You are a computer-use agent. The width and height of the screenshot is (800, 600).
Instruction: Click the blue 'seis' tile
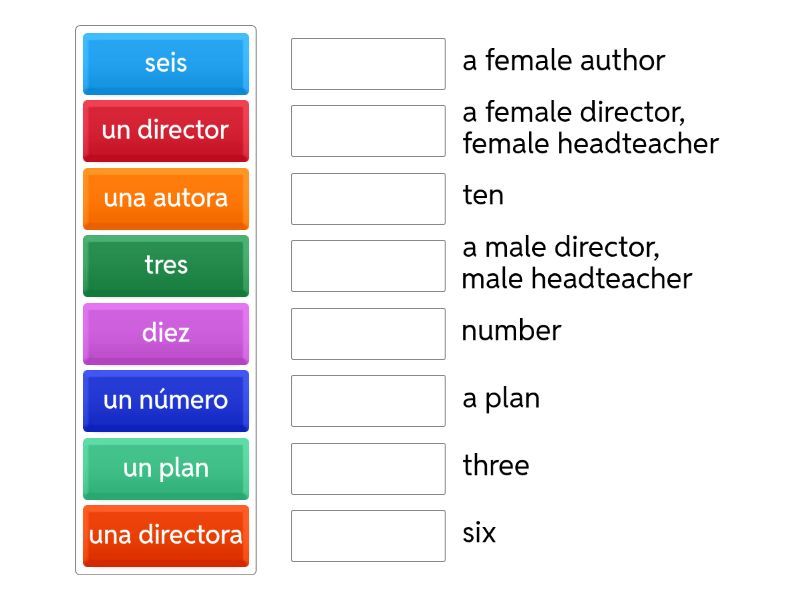pyautogui.click(x=165, y=63)
